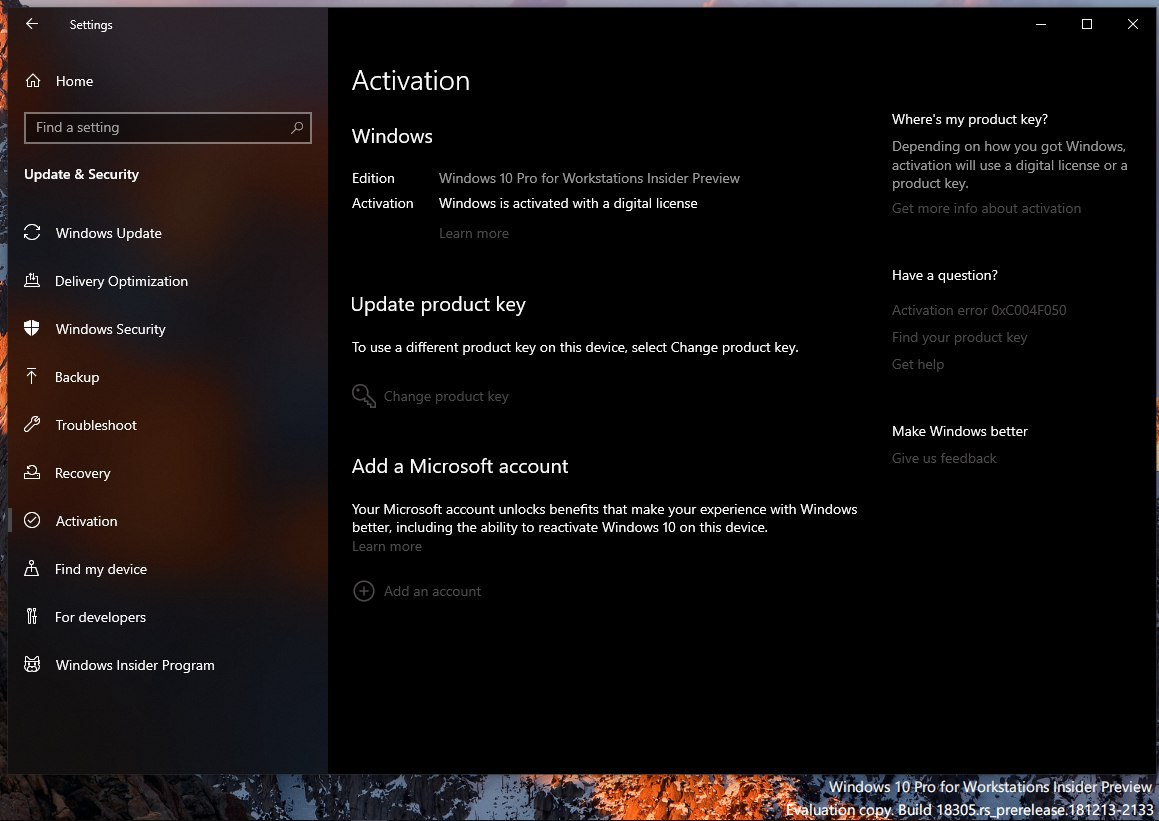This screenshot has width=1159, height=821.
Task: Click Give us feedback link
Action: [x=944, y=458]
